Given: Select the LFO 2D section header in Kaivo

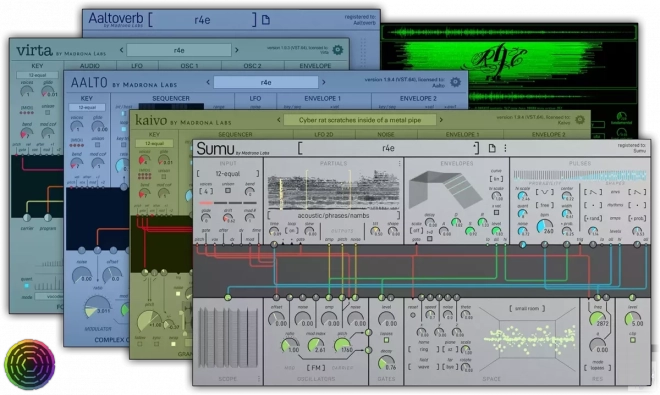Looking at the screenshot, I should [x=323, y=135].
